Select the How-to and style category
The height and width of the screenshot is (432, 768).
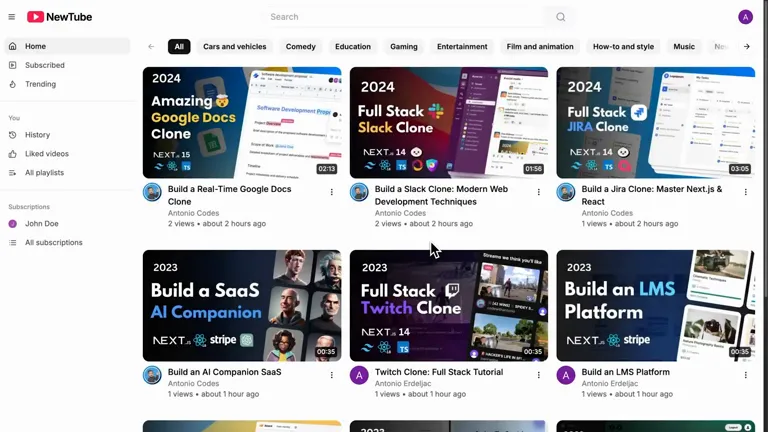coord(623,47)
